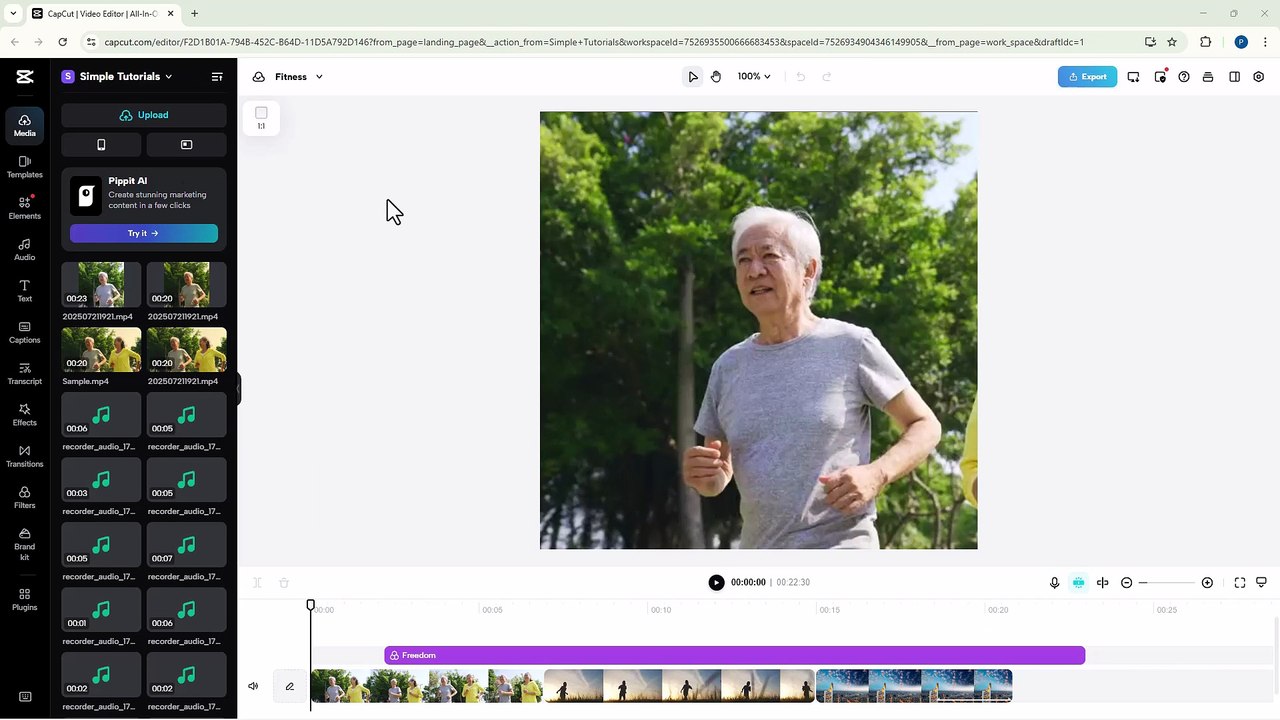Open the 100% zoom level dropdown
This screenshot has height=720, width=1280.
pos(754,76)
